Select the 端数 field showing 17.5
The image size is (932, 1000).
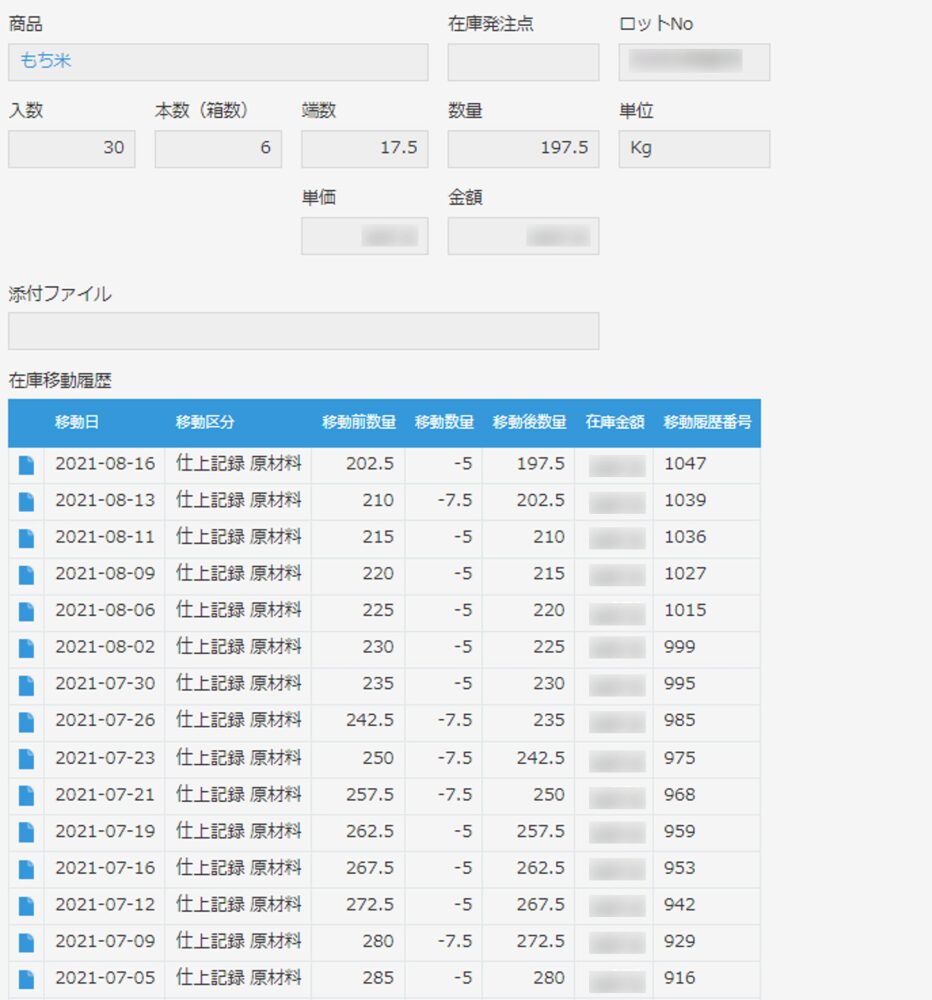364,148
